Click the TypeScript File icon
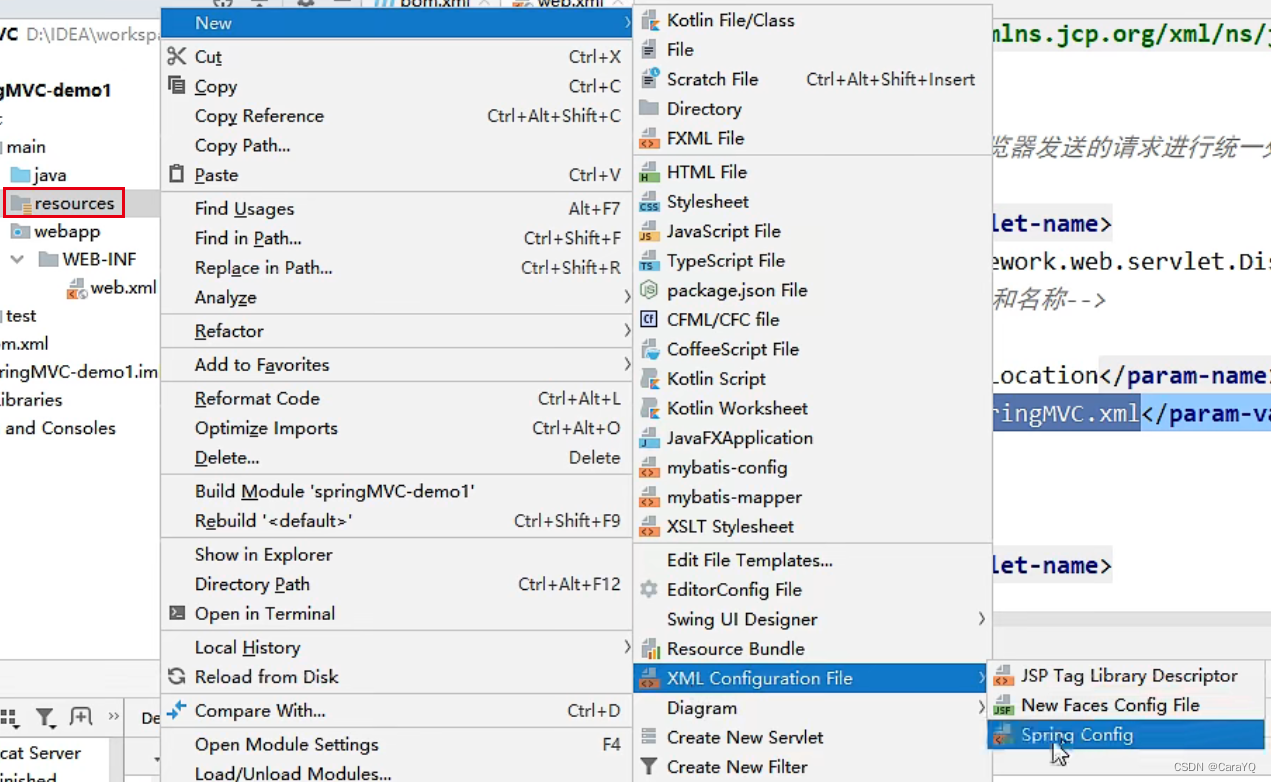 pyautogui.click(x=650, y=261)
